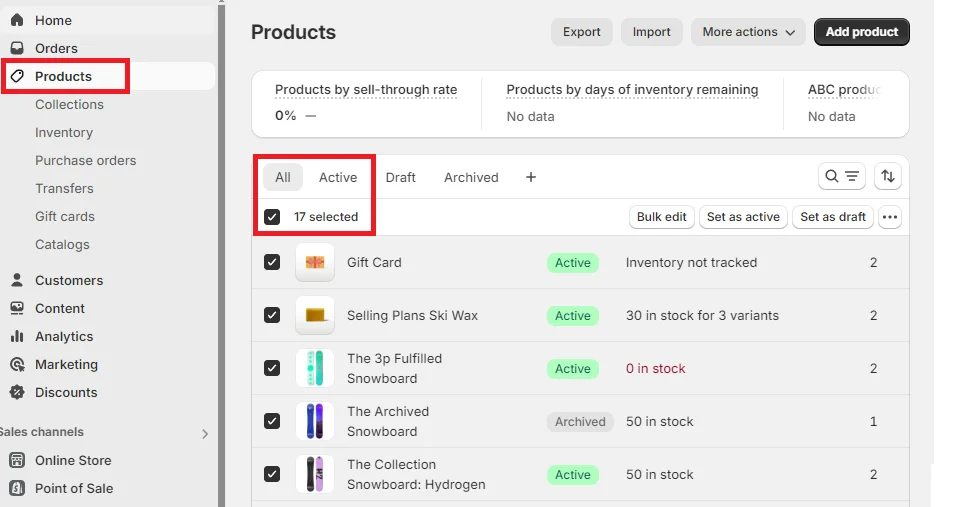Click the Analytics bar chart icon
959x507 pixels.
pyautogui.click(x=17, y=336)
